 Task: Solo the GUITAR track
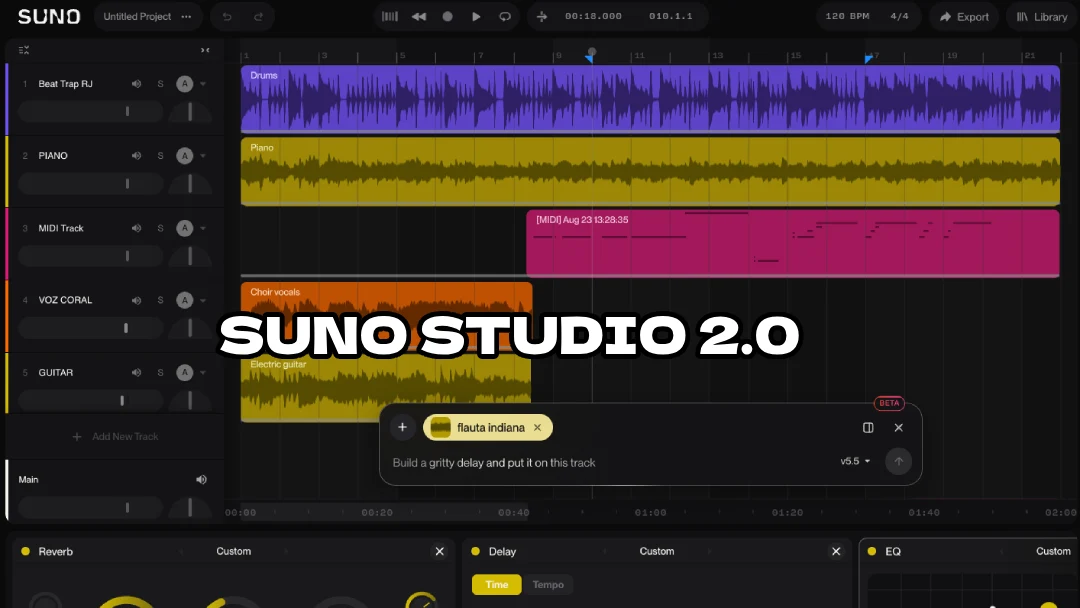[x=160, y=373]
